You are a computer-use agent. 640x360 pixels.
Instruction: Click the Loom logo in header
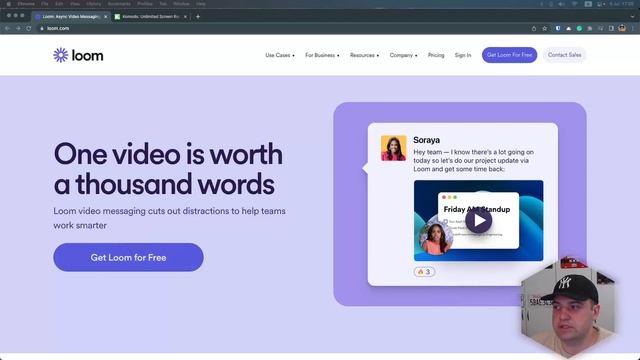click(78, 55)
